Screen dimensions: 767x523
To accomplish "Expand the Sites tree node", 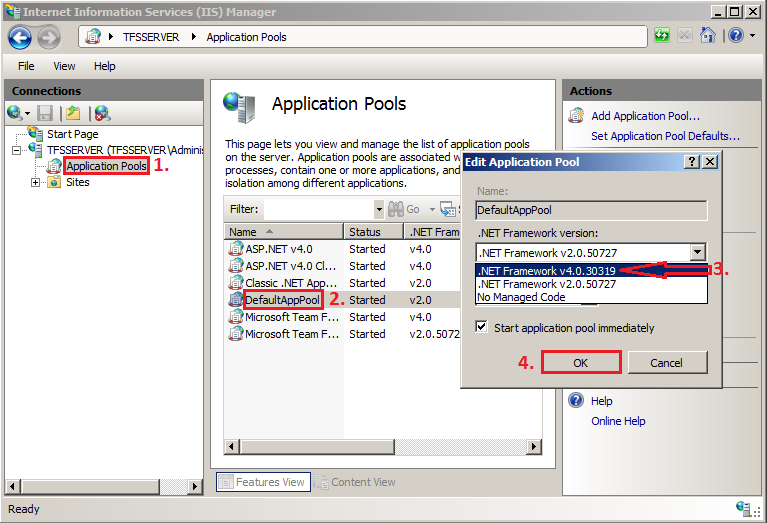I will (x=35, y=182).
